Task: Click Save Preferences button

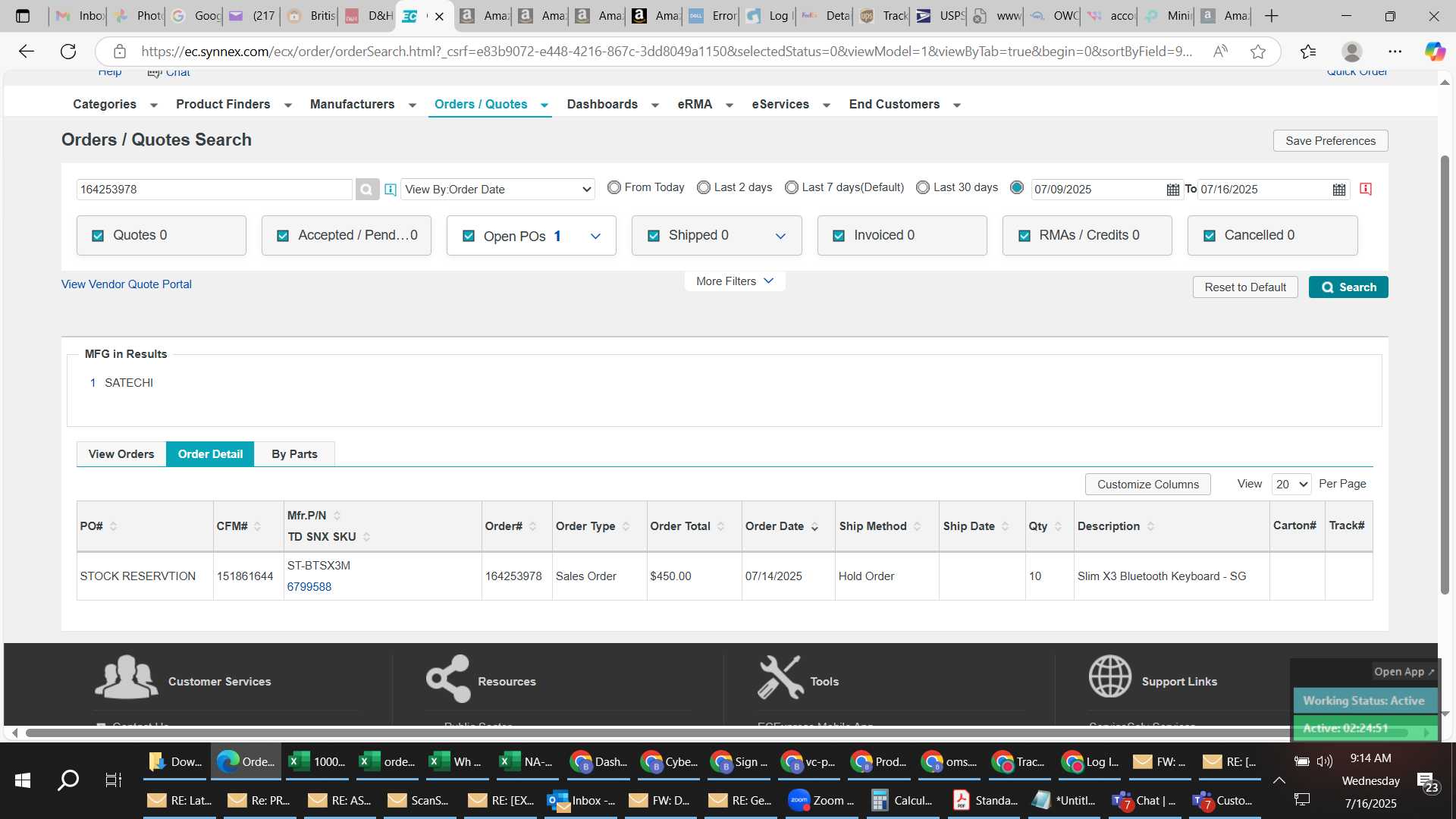Action: tap(1330, 141)
